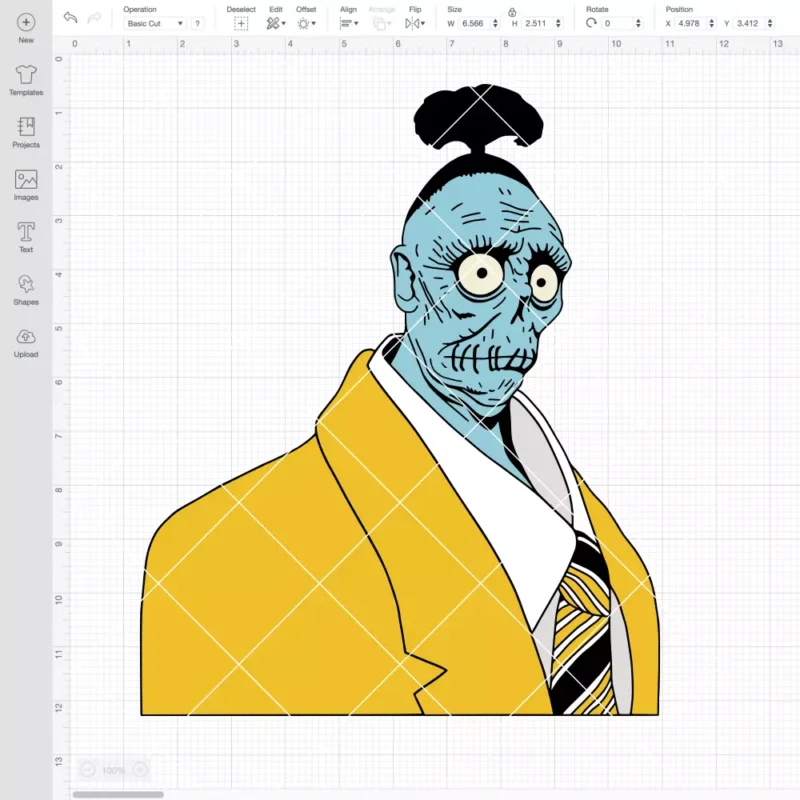This screenshot has width=800, height=800.
Task: Click the Deselect icon
Action: point(241,23)
